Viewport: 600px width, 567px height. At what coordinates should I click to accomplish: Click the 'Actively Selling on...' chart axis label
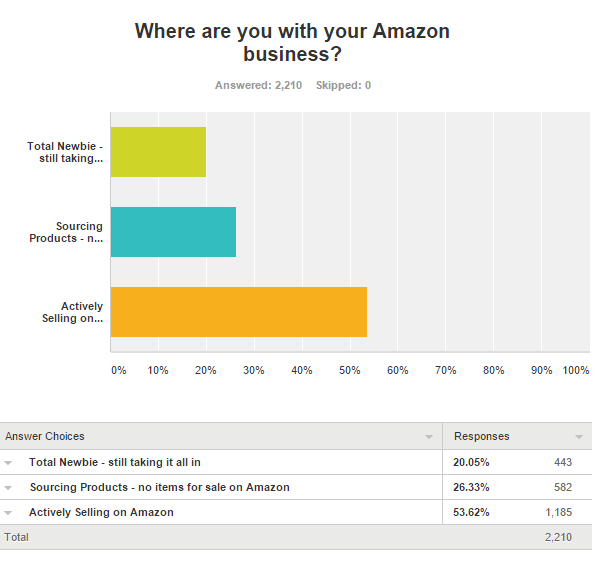tap(72, 312)
